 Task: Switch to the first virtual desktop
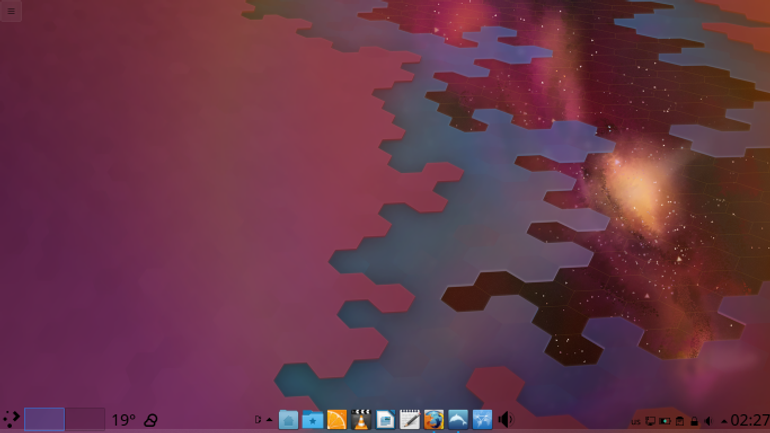(44, 419)
